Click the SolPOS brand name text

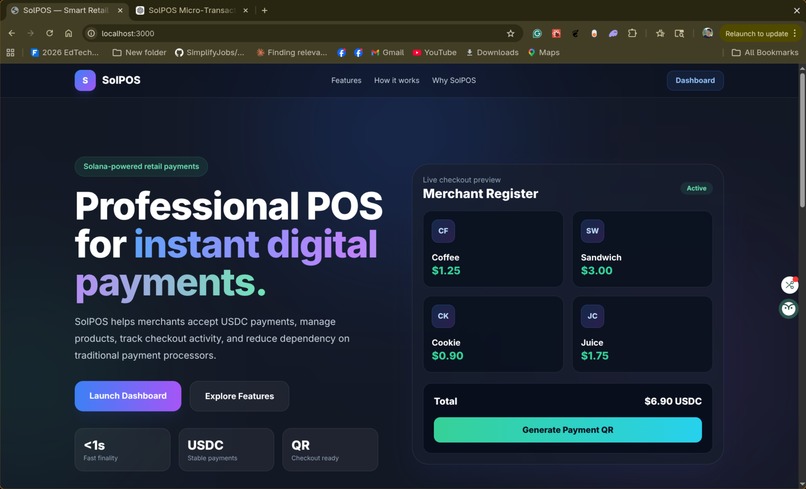tap(121, 80)
